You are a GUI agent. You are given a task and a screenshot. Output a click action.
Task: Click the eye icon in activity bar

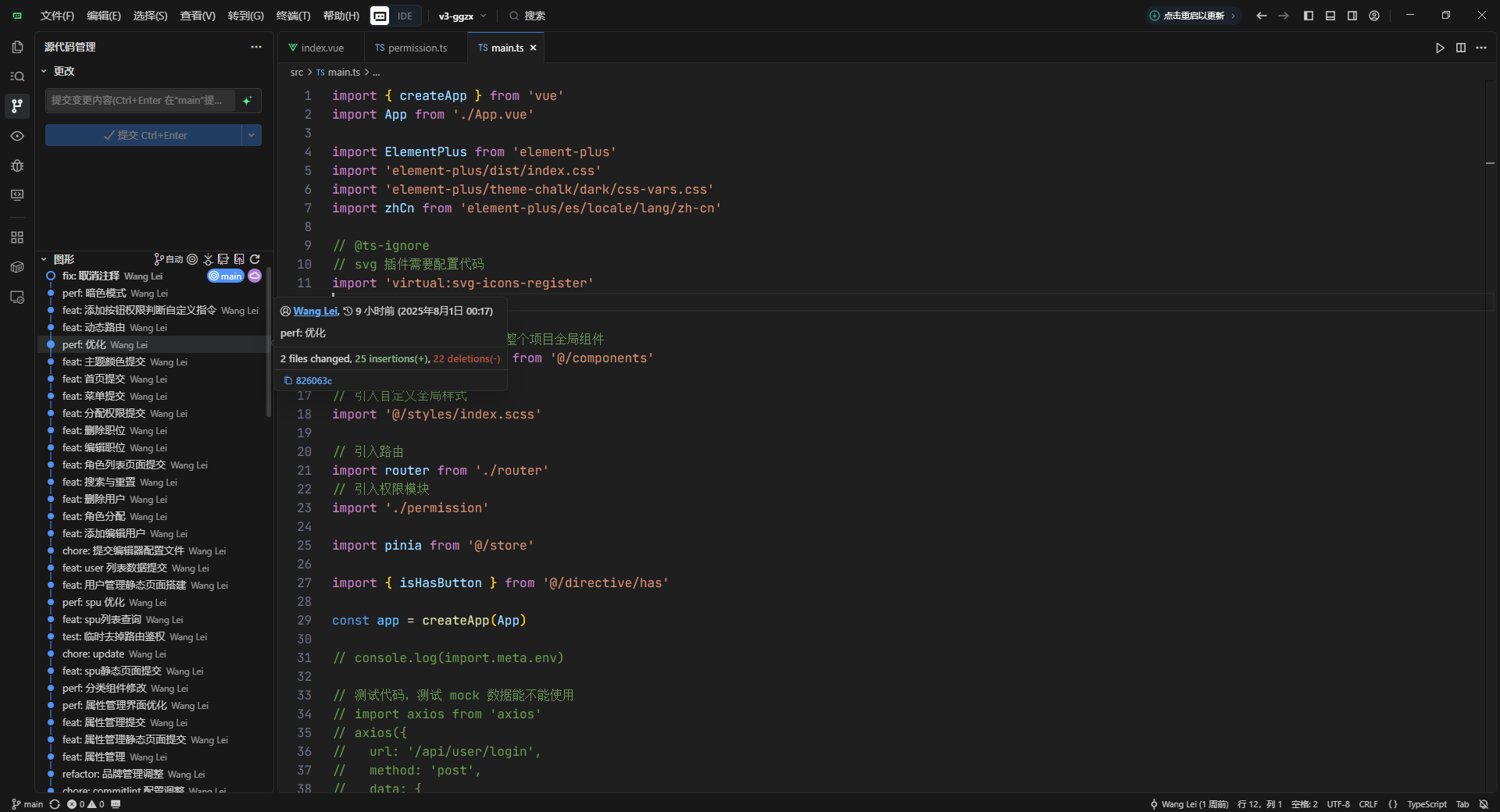click(17, 136)
